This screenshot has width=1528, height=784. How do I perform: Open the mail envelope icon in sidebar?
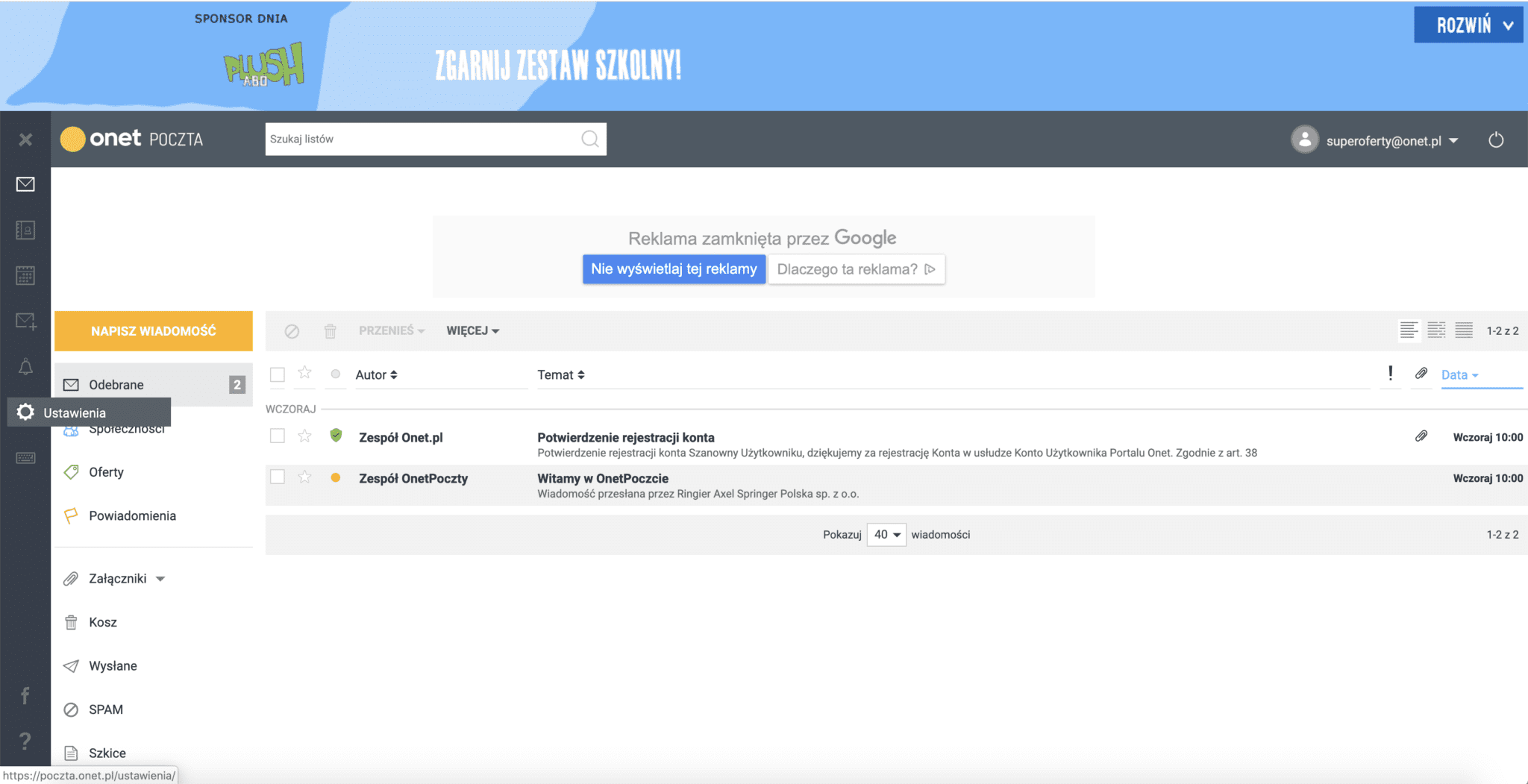click(25, 184)
